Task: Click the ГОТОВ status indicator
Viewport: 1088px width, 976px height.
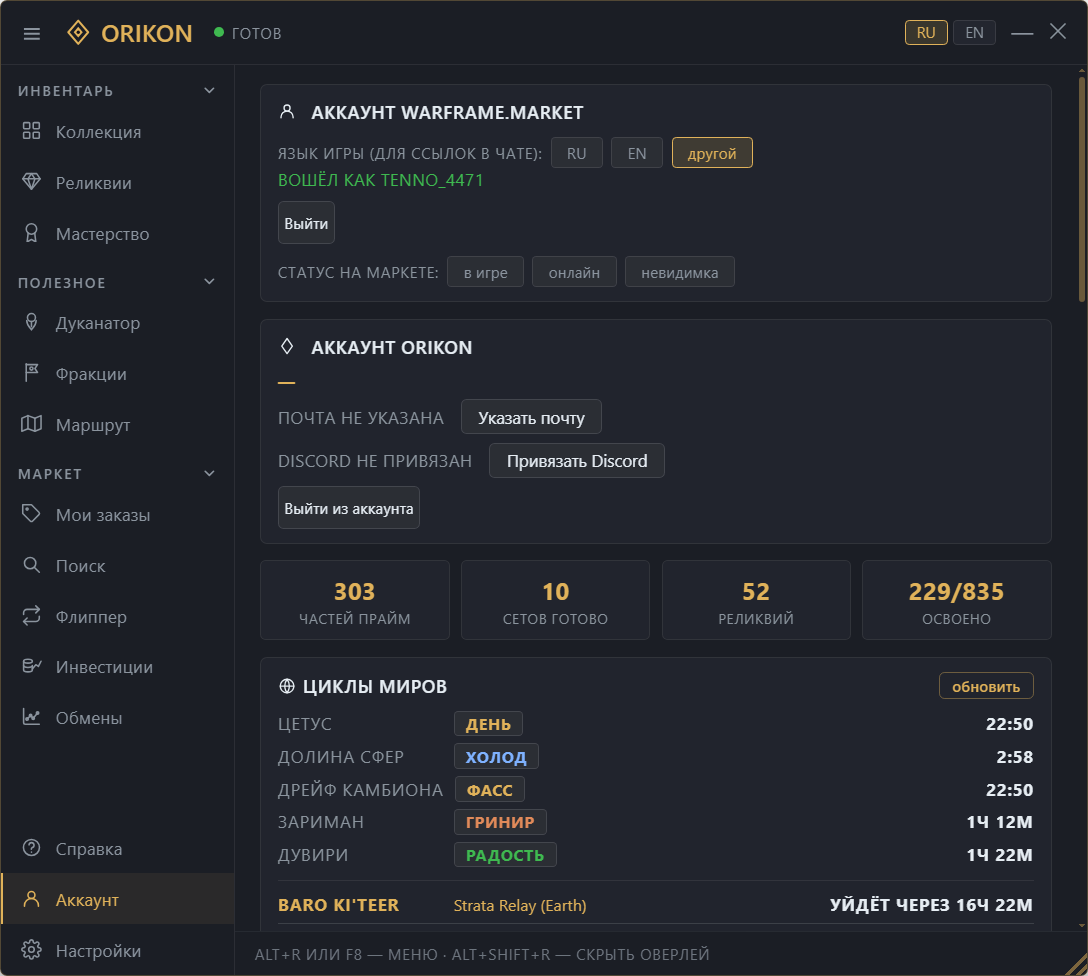Action: point(248,33)
